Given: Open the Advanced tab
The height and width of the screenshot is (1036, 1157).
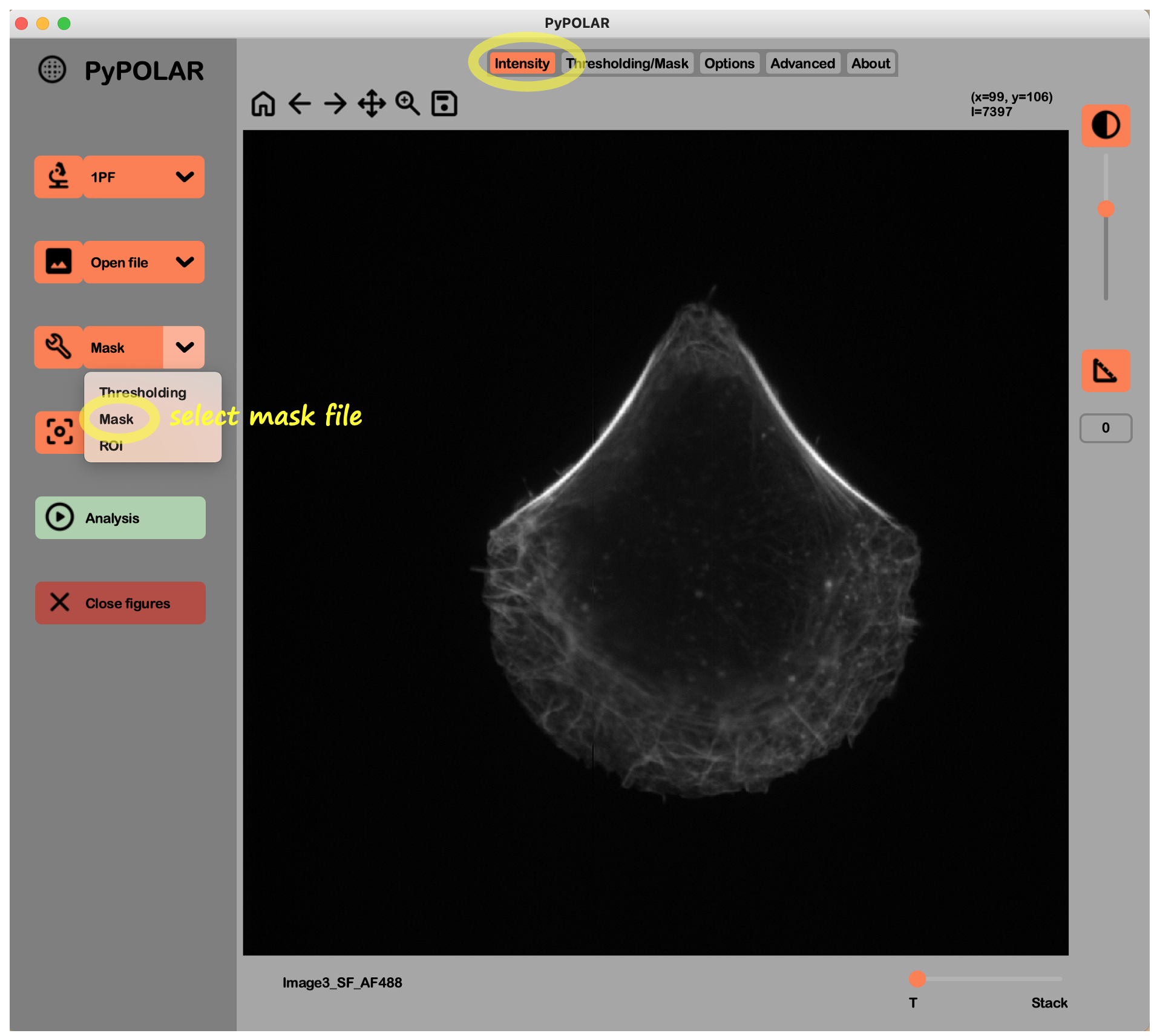Looking at the screenshot, I should click(x=802, y=64).
